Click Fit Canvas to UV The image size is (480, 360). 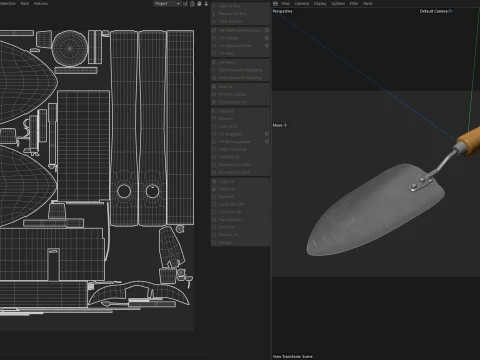click(x=240, y=102)
